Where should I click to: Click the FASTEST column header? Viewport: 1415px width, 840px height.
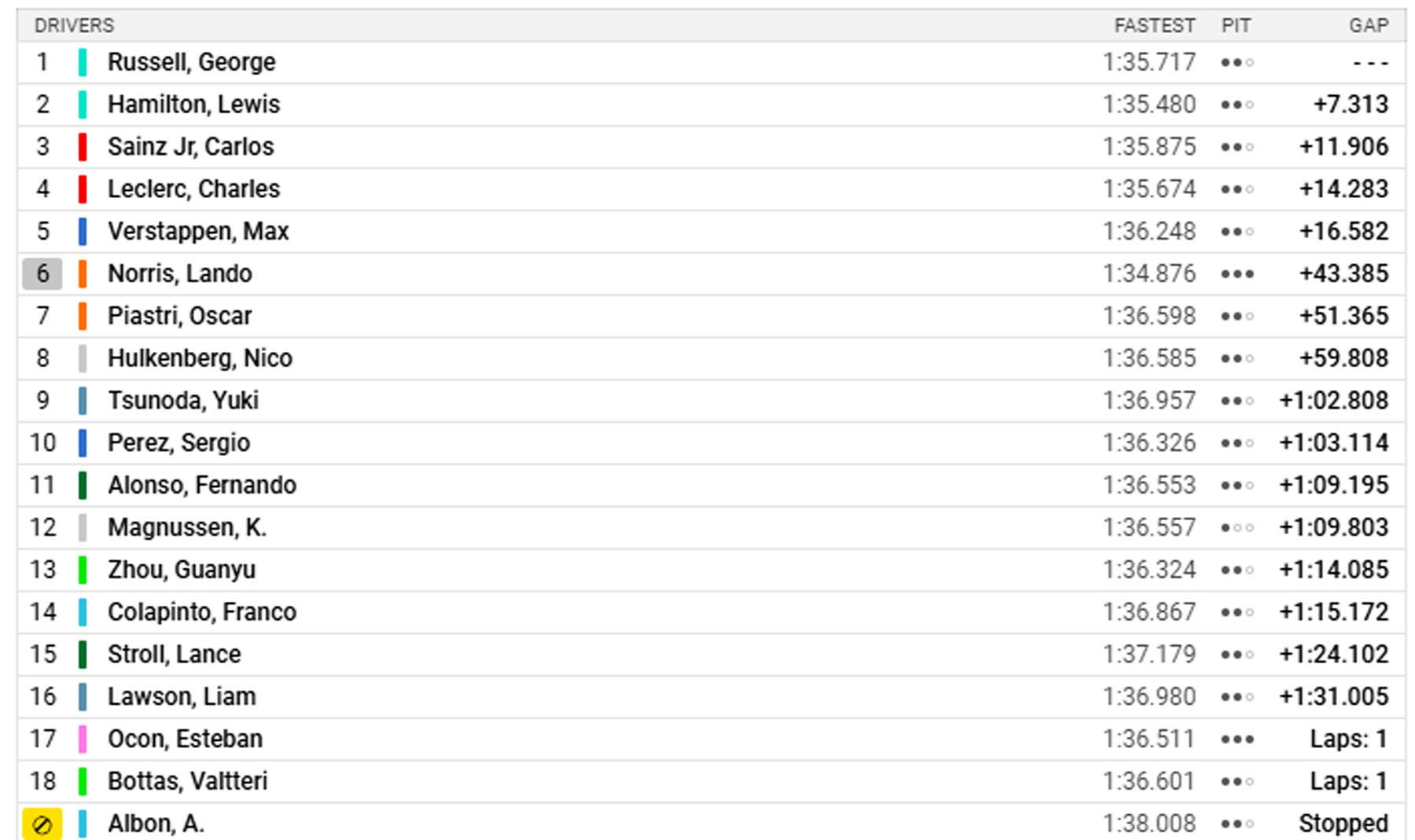(x=1154, y=26)
